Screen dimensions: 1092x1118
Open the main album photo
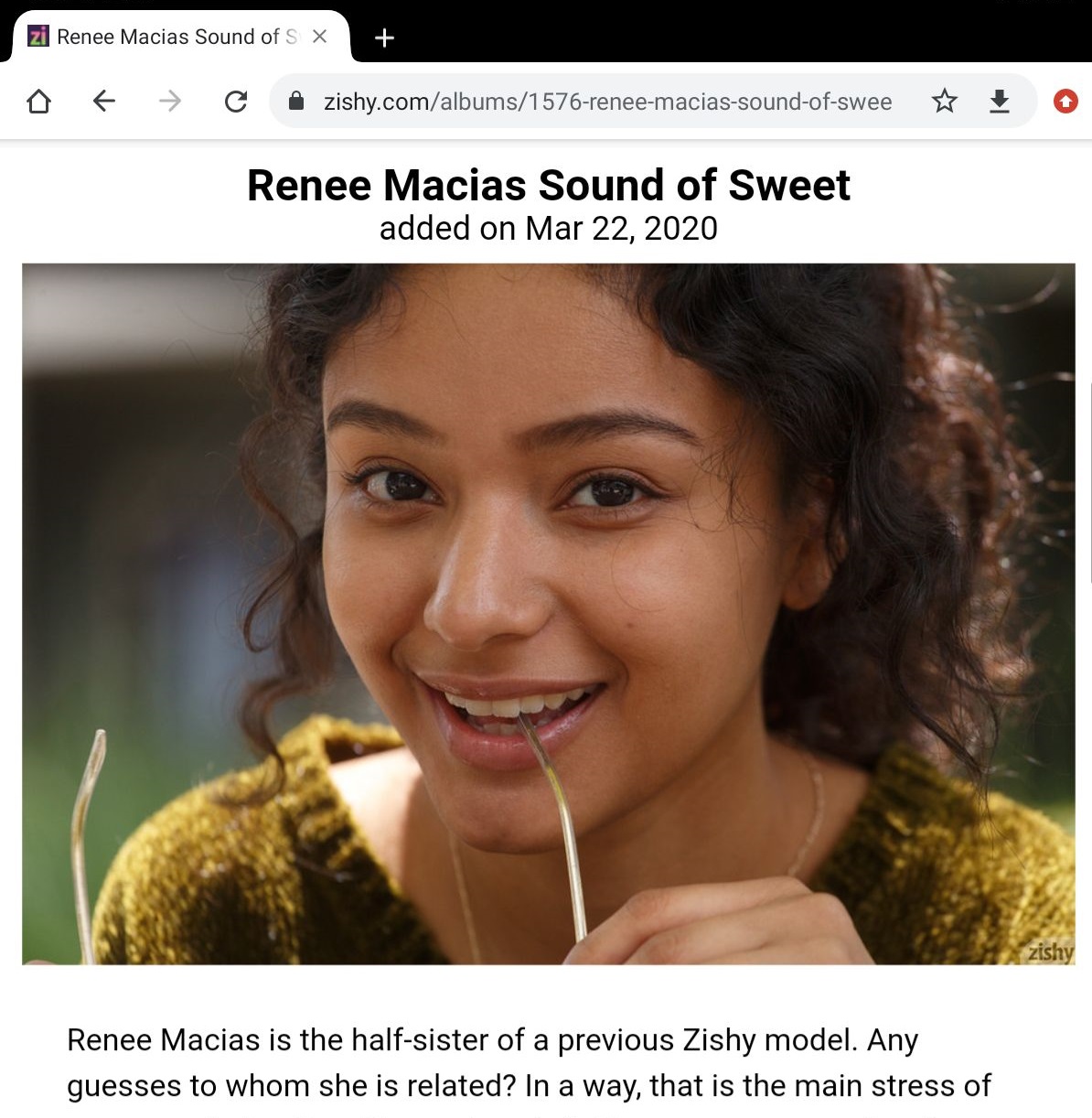tap(549, 613)
